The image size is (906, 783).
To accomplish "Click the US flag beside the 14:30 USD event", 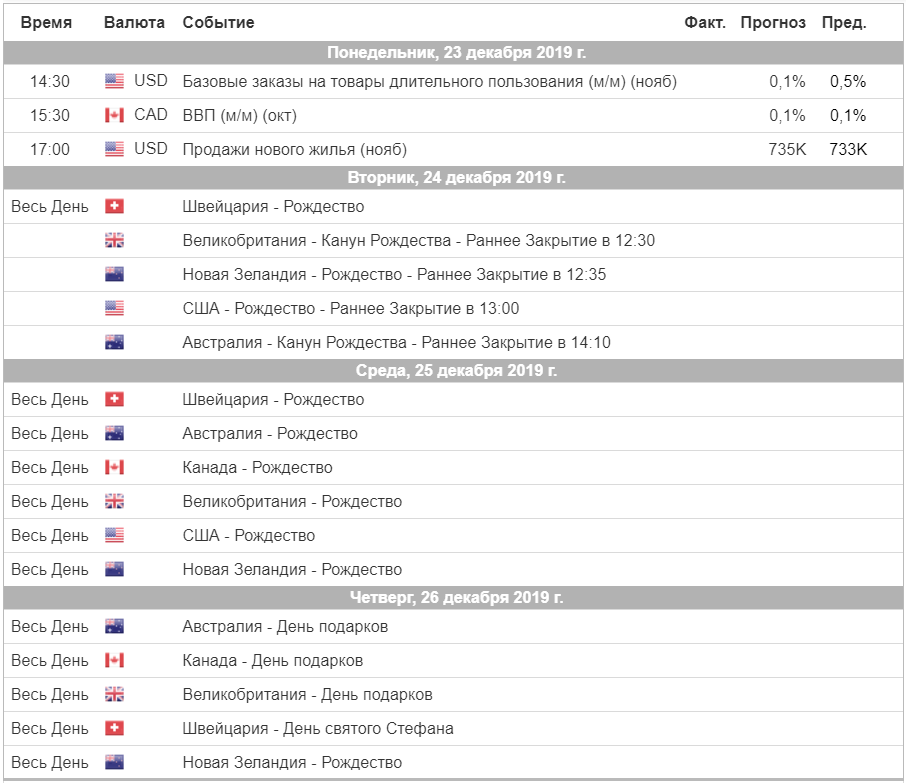I will click(x=114, y=81).
